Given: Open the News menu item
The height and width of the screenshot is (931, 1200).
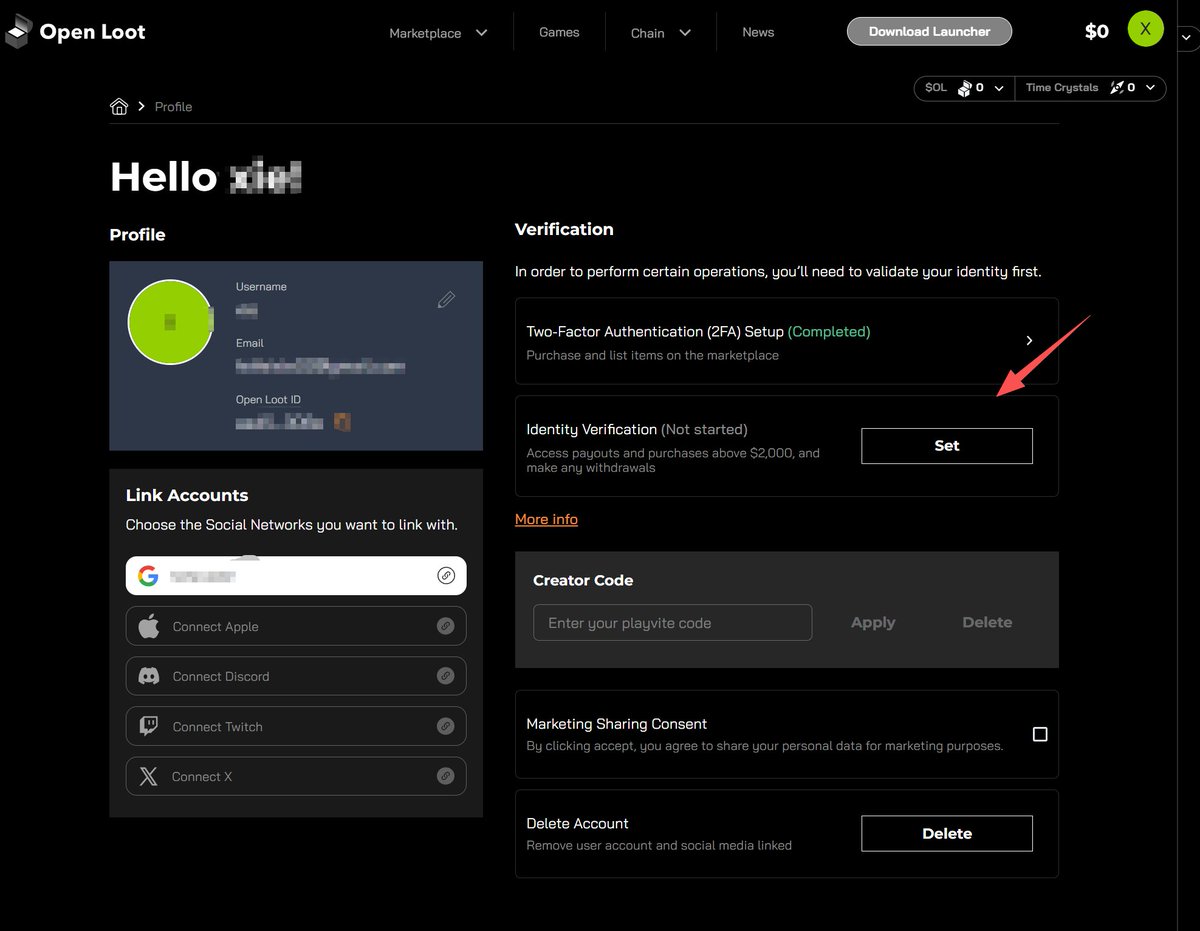Looking at the screenshot, I should [x=758, y=32].
